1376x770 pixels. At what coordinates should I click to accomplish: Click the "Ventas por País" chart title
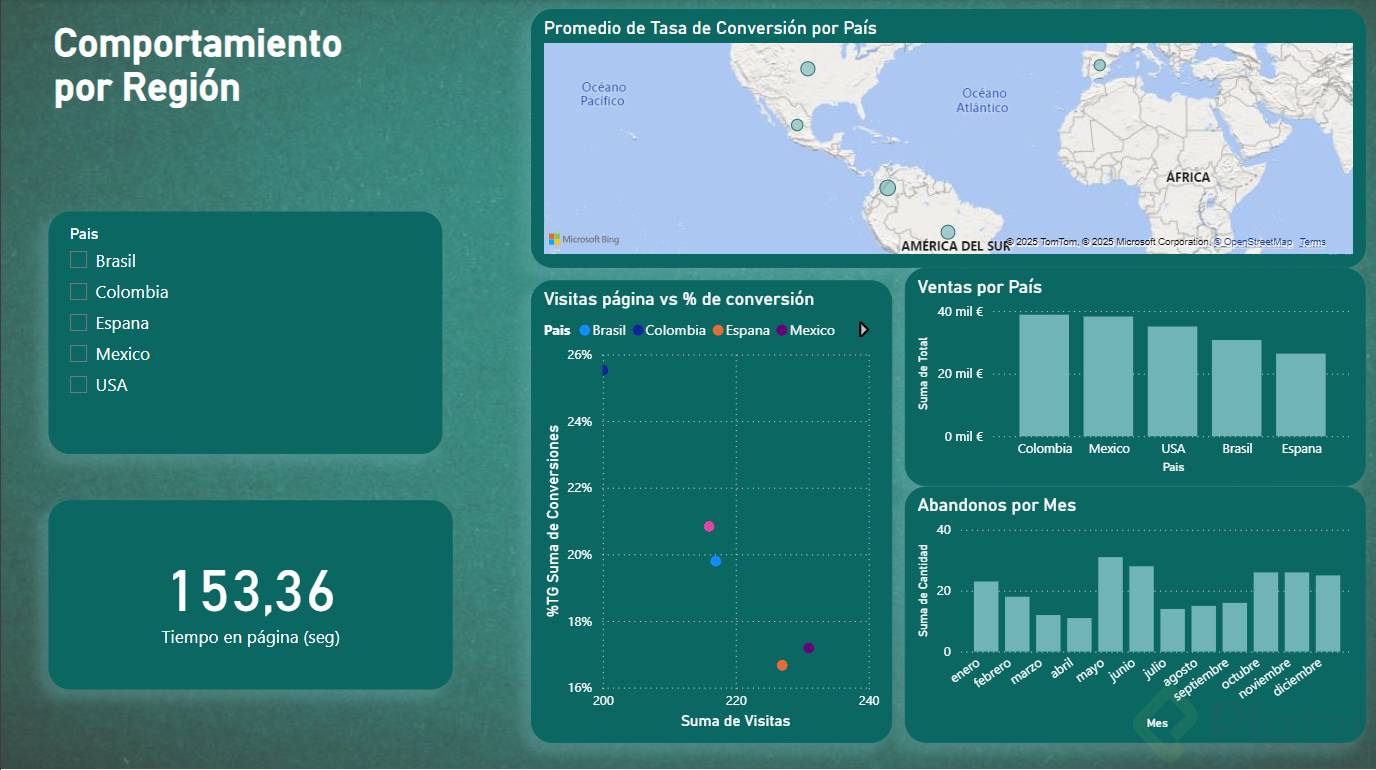[980, 287]
